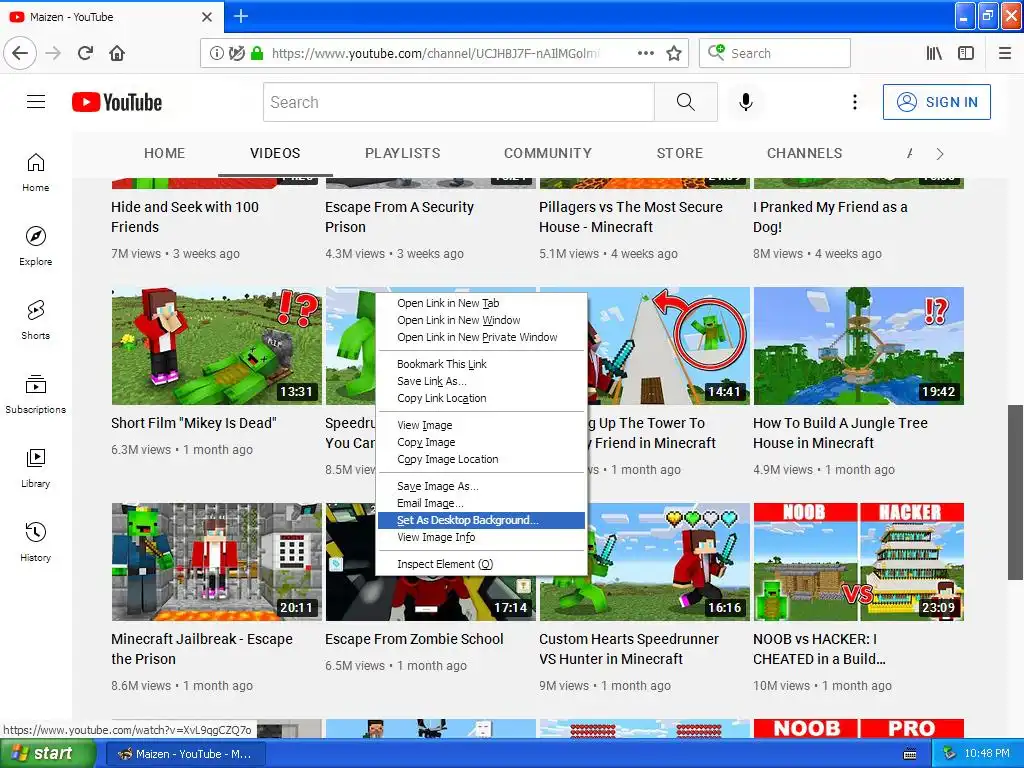Click the tracking protection shield icon
The image size is (1024, 768).
coord(236,54)
